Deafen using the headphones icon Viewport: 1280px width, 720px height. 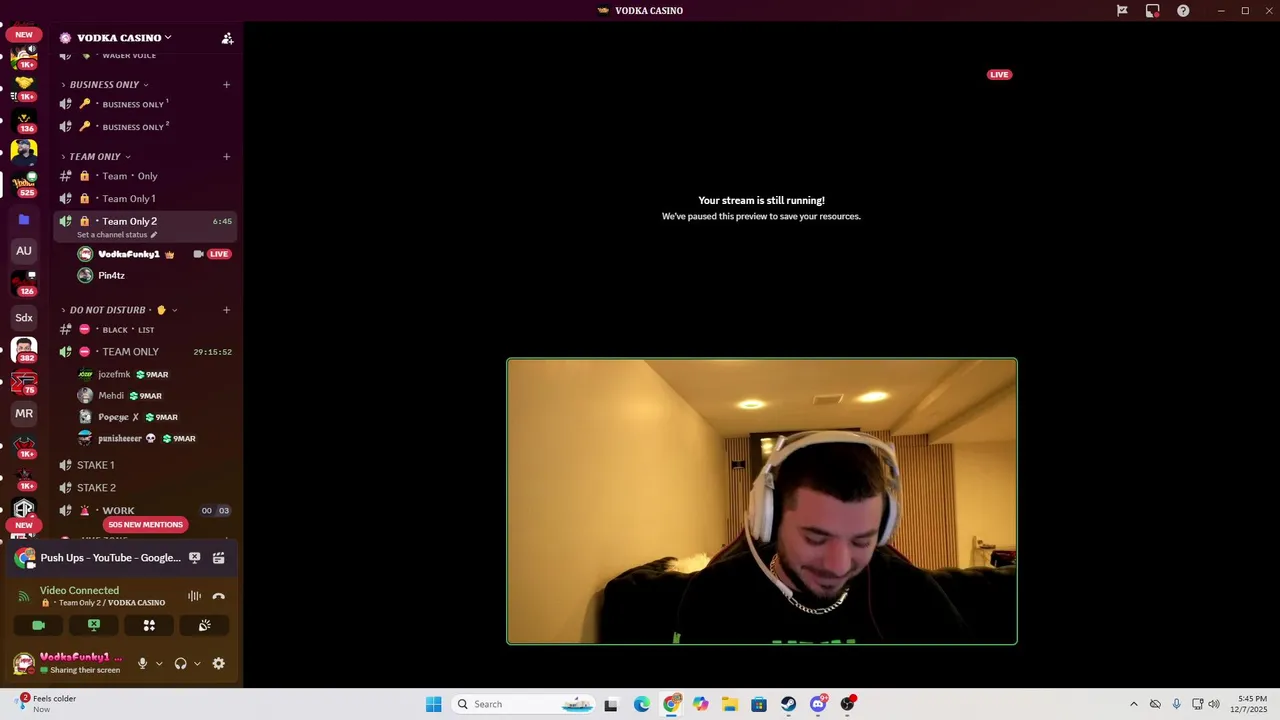click(180, 663)
